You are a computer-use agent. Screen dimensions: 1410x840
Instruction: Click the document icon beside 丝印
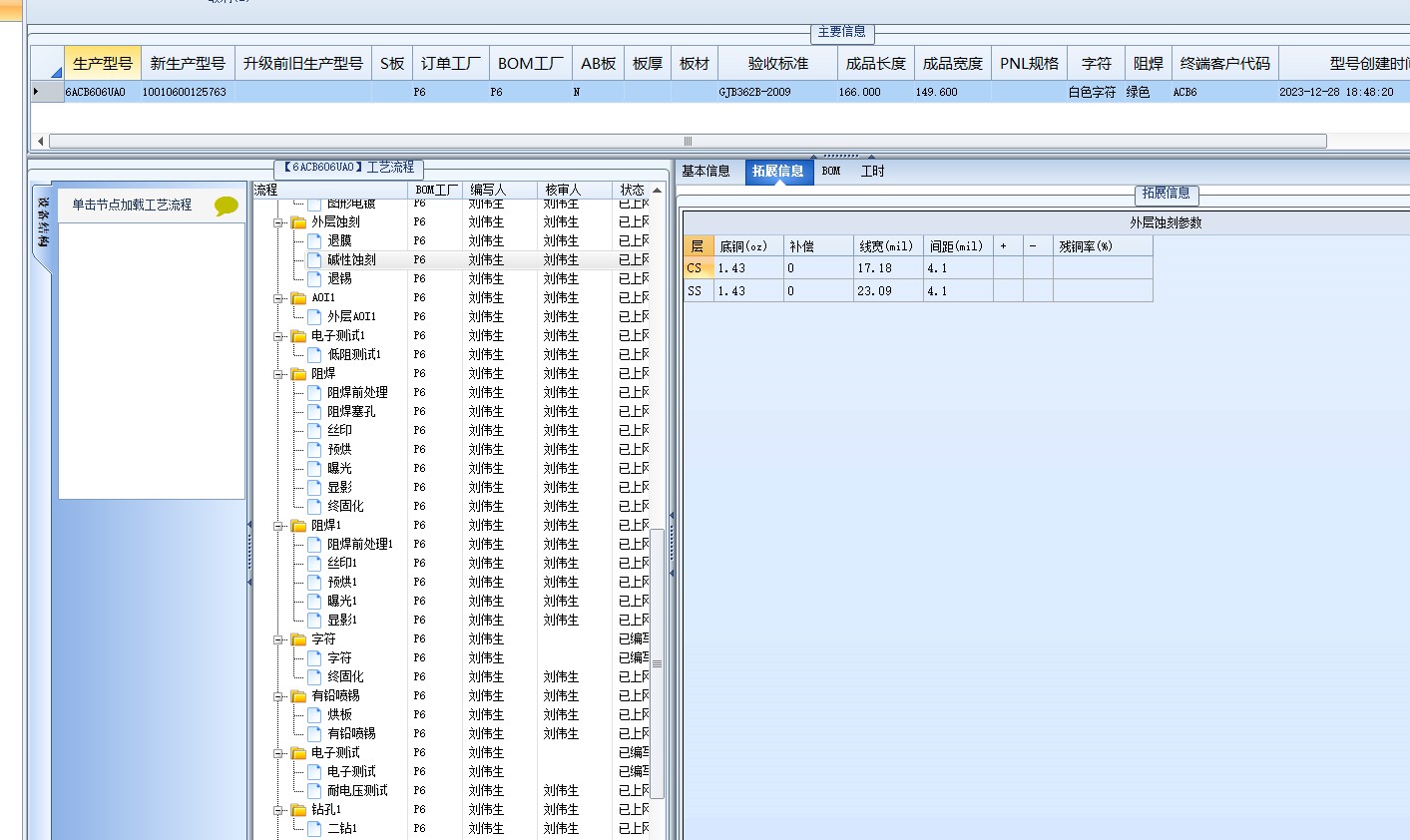click(x=314, y=430)
